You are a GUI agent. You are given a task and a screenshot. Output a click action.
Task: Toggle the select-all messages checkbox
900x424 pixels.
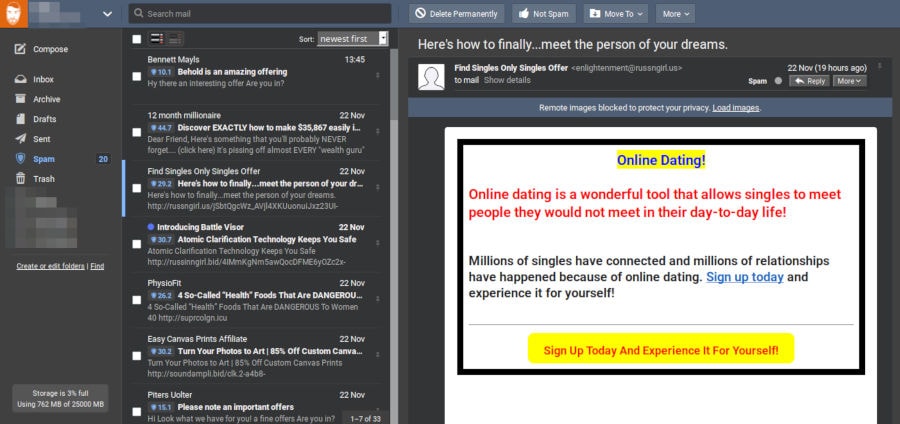click(136, 39)
